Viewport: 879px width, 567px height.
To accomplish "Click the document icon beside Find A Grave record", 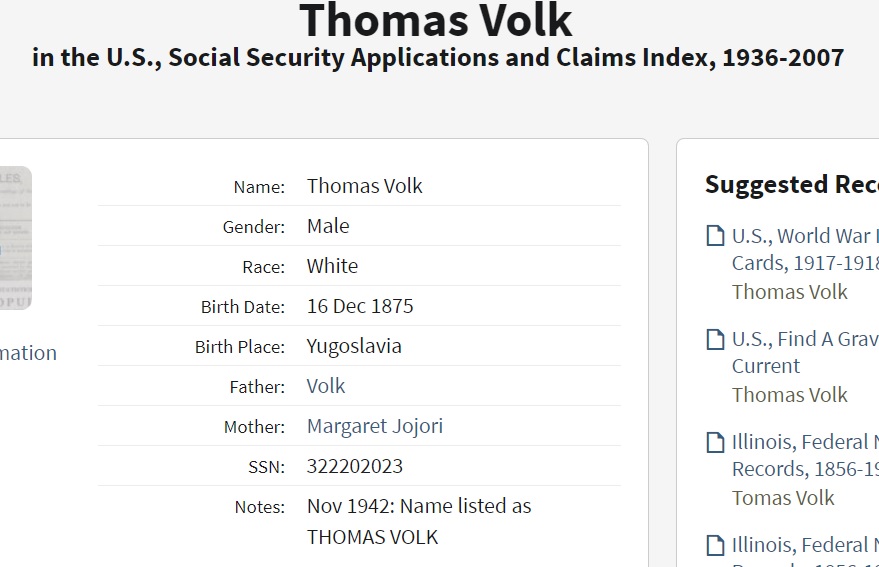I will coord(715,339).
